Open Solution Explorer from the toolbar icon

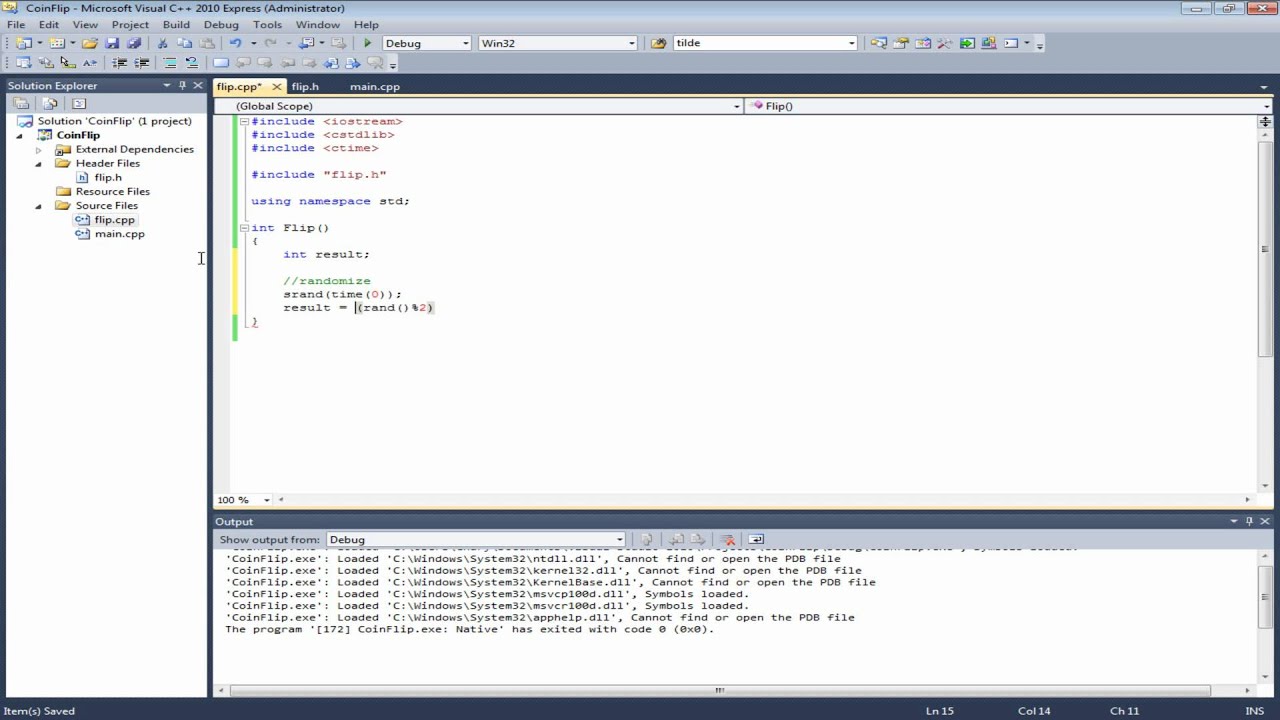(878, 43)
